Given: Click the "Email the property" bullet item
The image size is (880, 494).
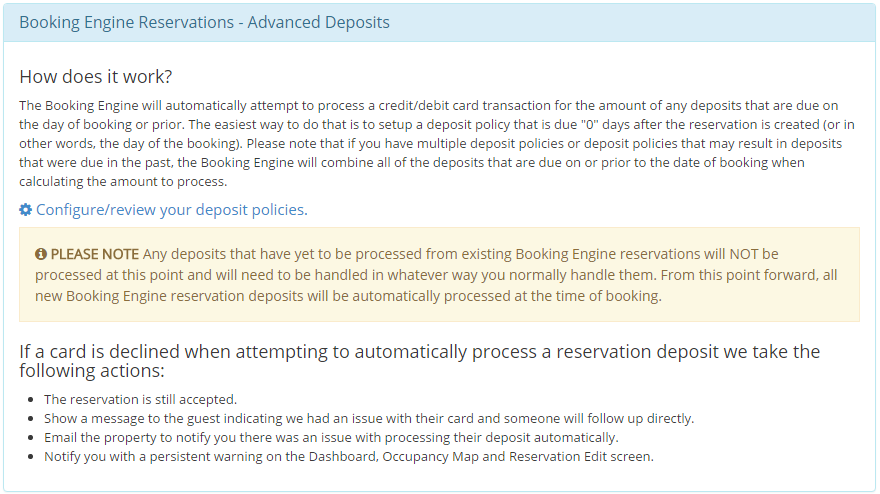Looking at the screenshot, I should [x=331, y=437].
